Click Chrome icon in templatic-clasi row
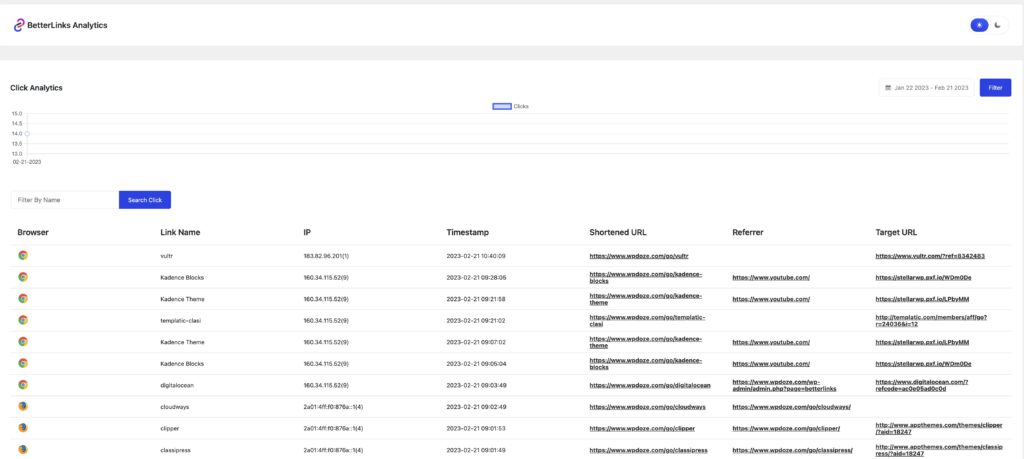 tap(23, 320)
